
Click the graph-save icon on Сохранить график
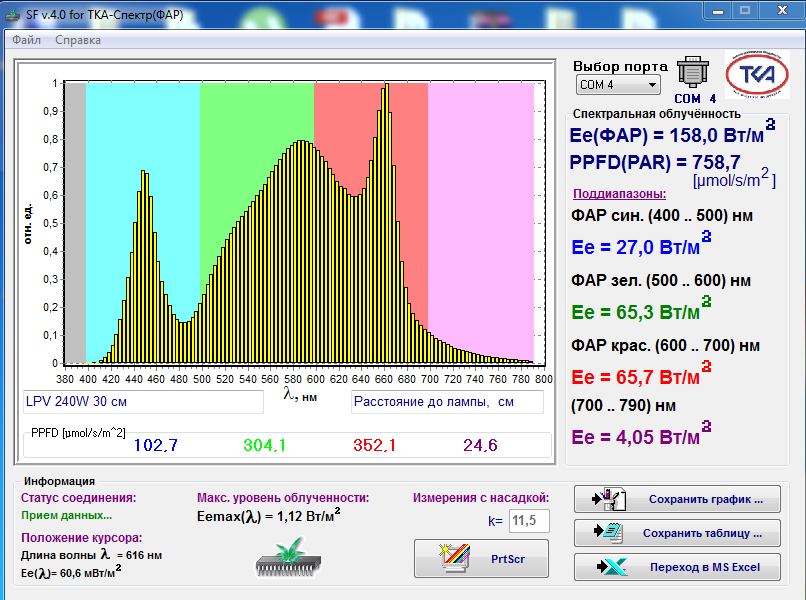609,499
